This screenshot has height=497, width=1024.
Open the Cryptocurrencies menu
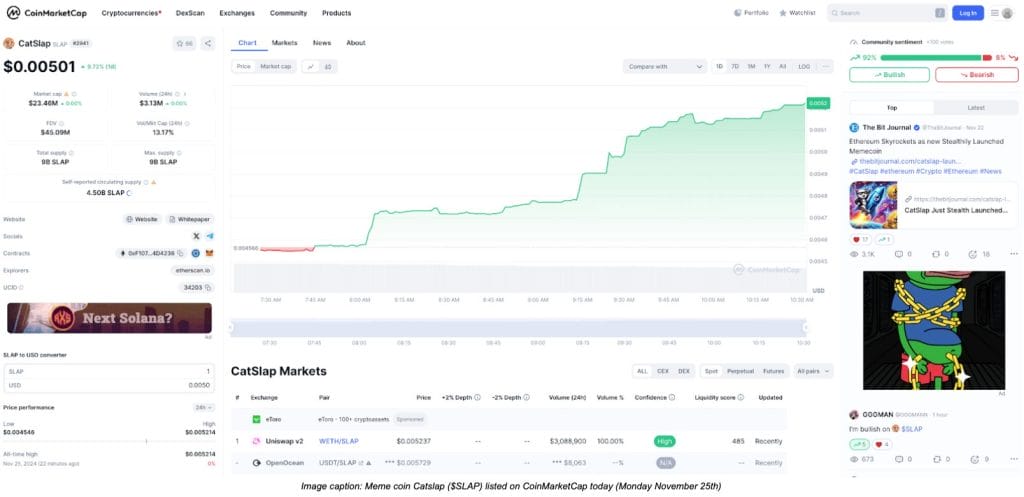(x=132, y=13)
